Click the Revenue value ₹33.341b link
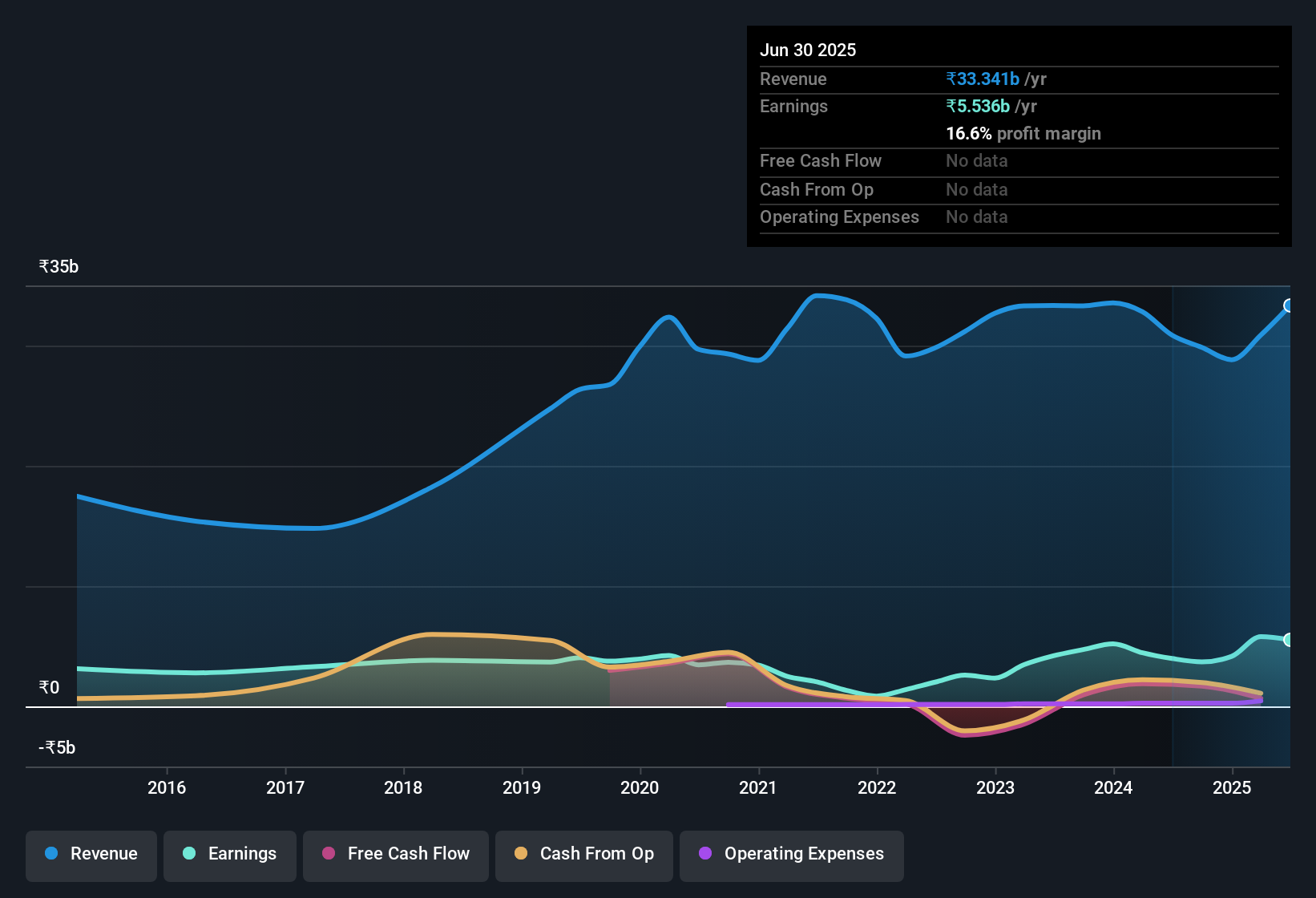 click(x=983, y=79)
